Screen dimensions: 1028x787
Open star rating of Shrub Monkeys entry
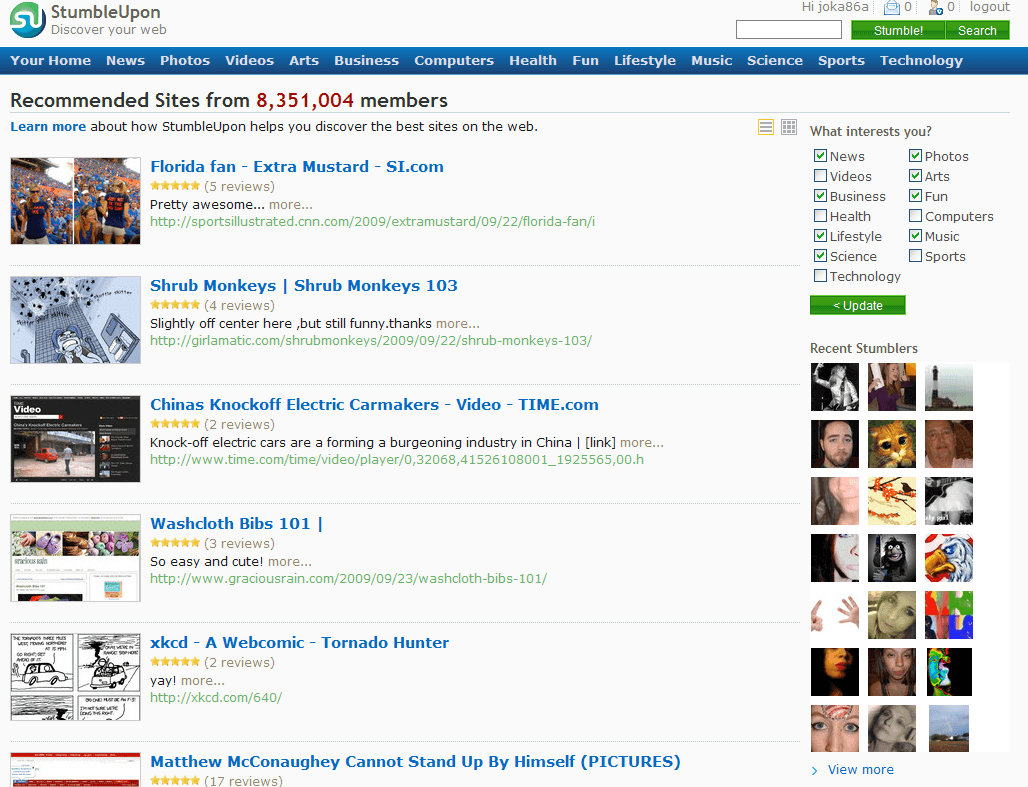click(x=174, y=305)
